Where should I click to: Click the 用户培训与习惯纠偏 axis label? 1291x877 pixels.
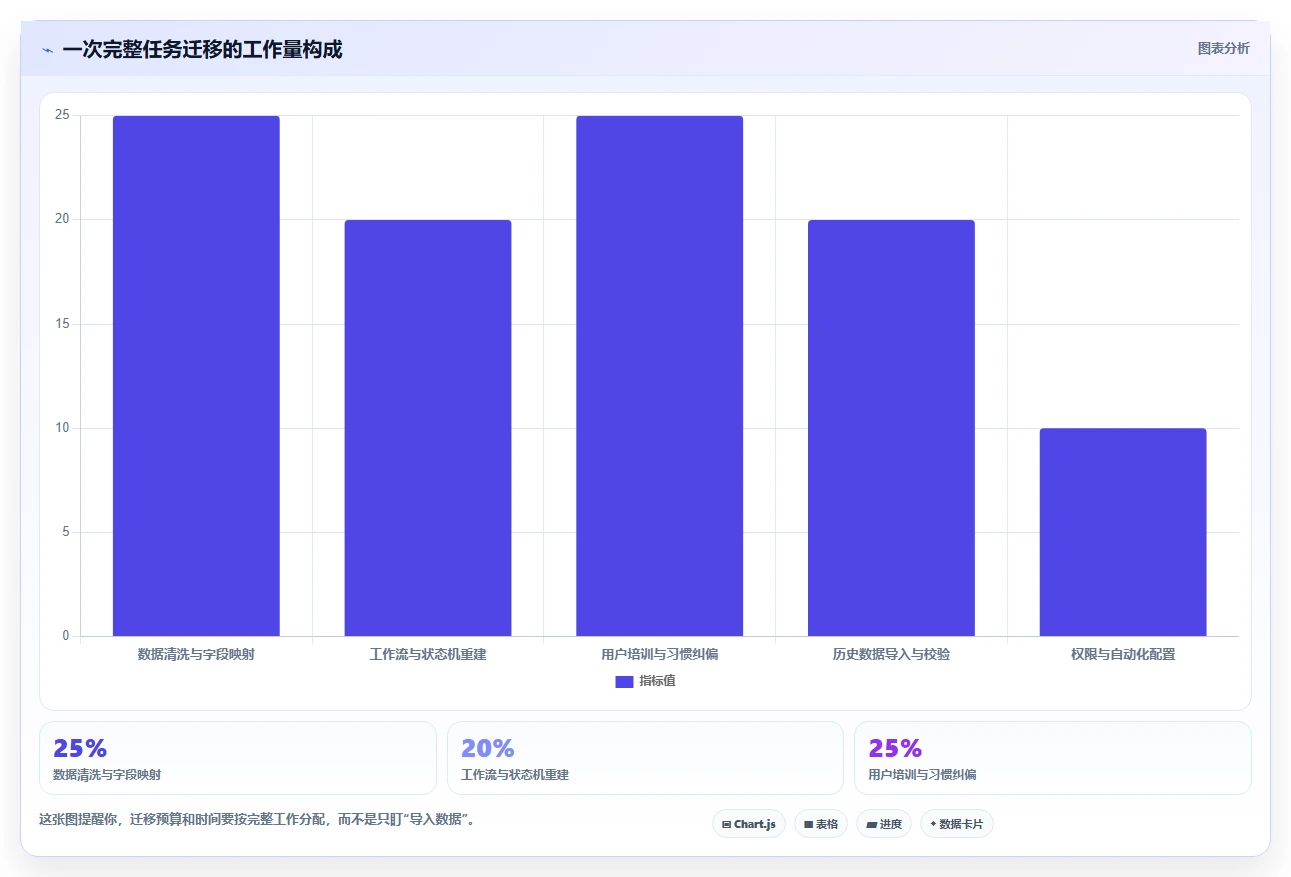[660, 655]
